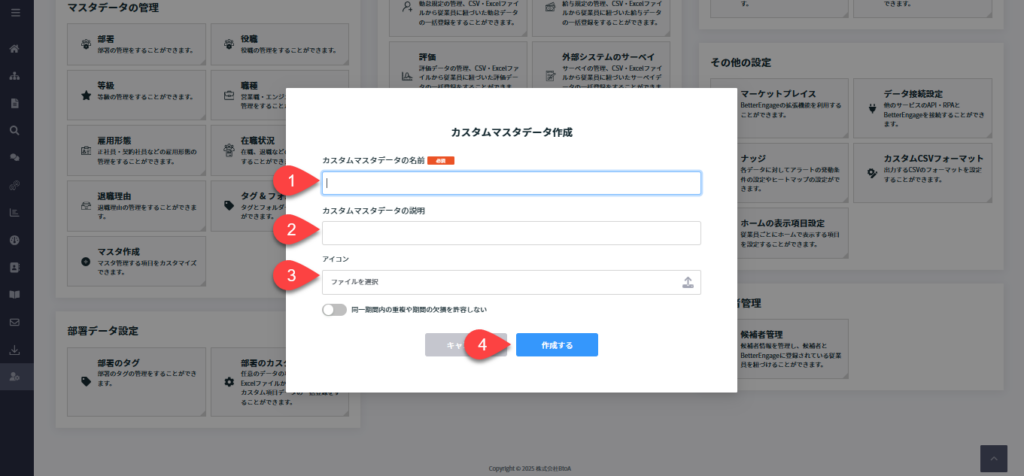Click the upload icon in the アイコン field
The width and height of the screenshot is (1024, 476).
tap(687, 282)
